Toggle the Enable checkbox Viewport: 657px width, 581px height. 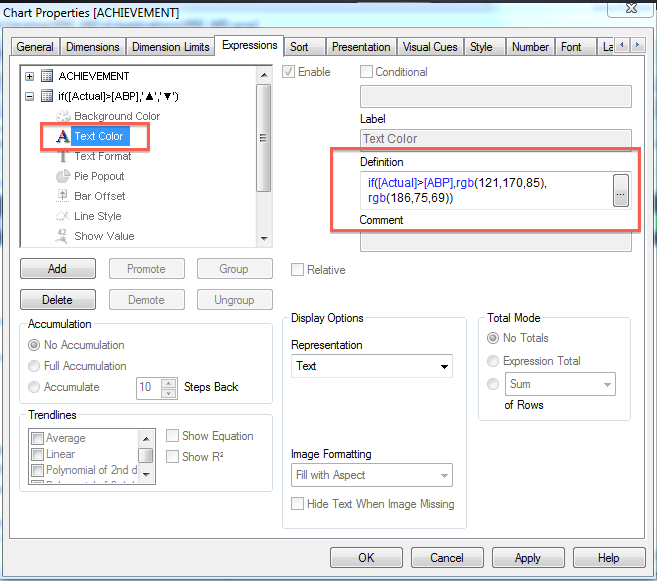click(289, 72)
